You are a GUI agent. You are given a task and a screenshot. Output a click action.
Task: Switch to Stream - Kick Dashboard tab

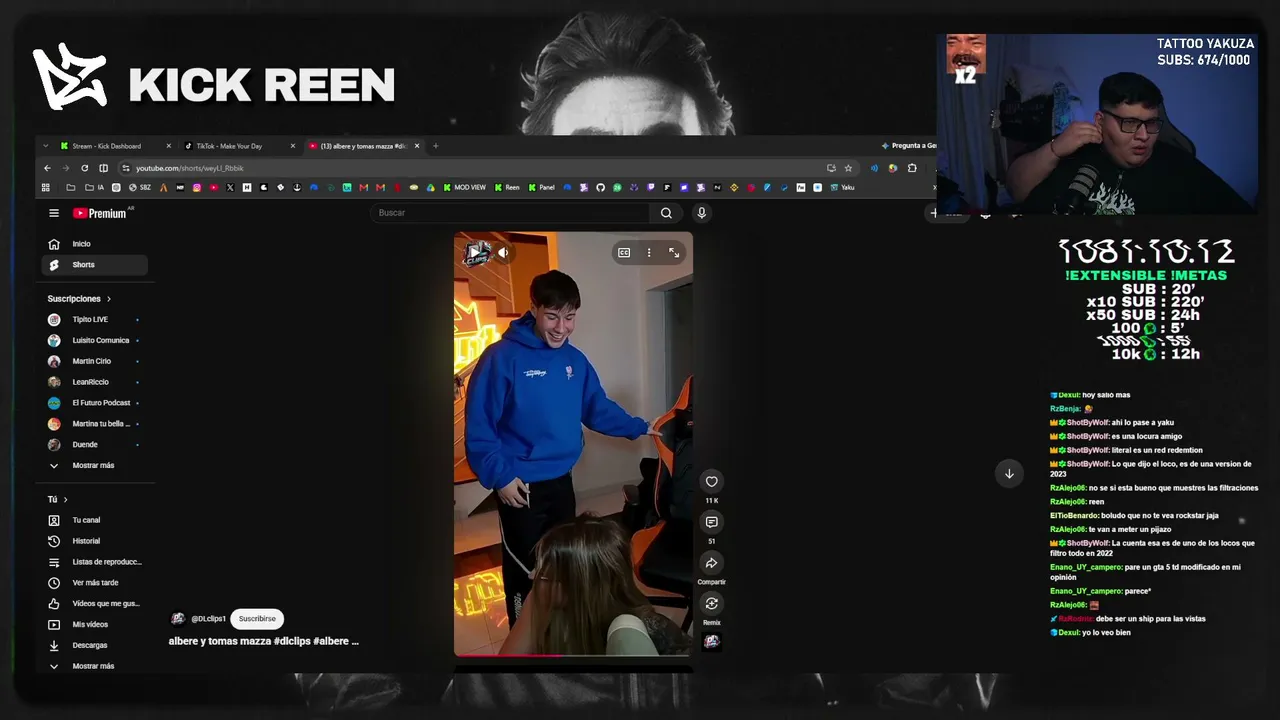[115, 146]
